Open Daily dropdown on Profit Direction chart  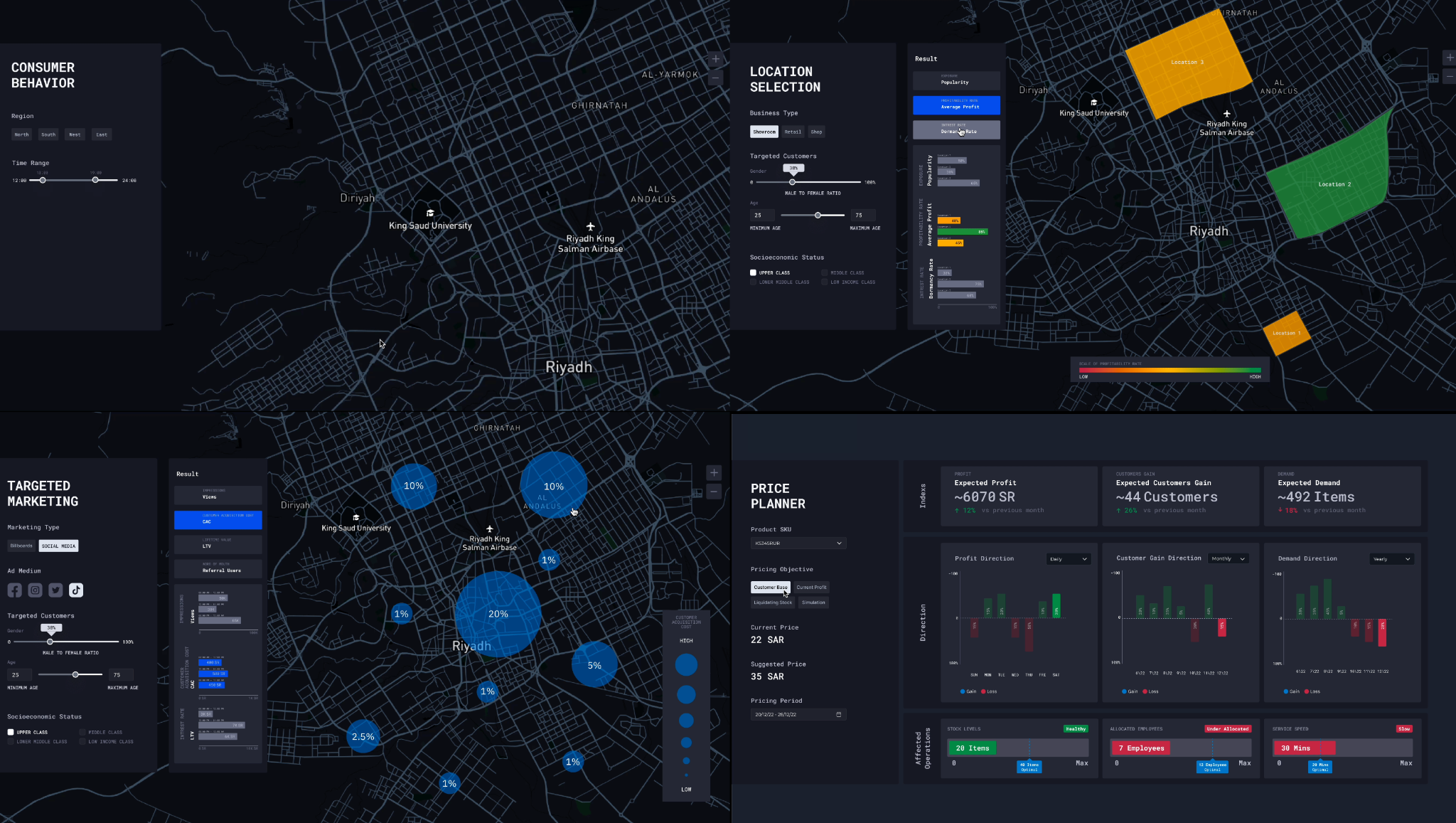(x=1068, y=559)
